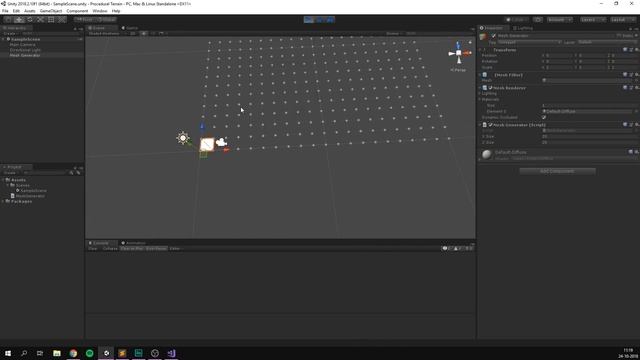The image size is (640, 360).
Task: Open the Edit menu
Action: 16,11
